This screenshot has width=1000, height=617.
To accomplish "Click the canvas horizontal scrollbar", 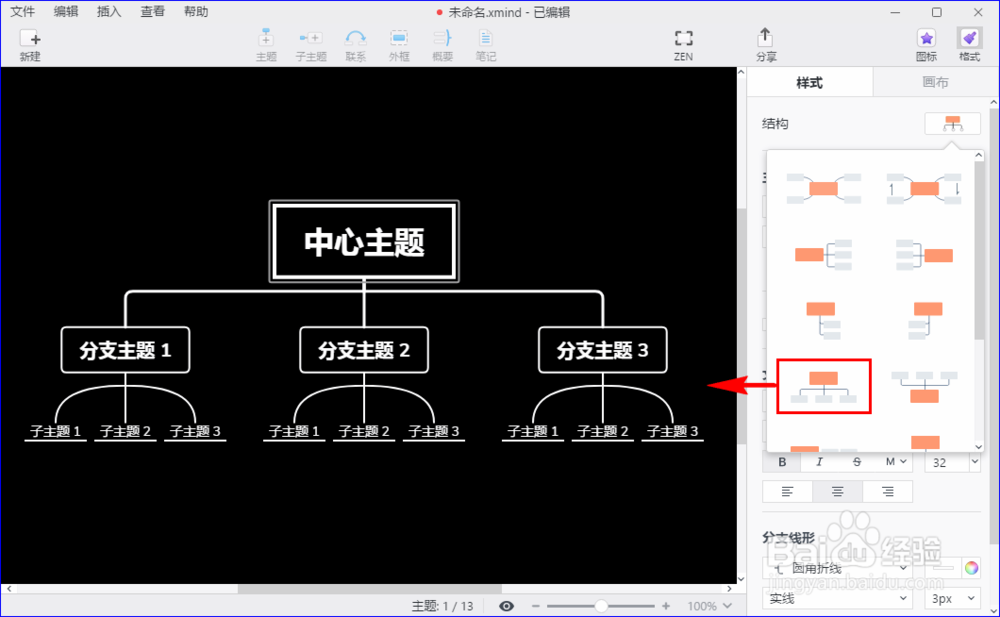I will 370,588.
